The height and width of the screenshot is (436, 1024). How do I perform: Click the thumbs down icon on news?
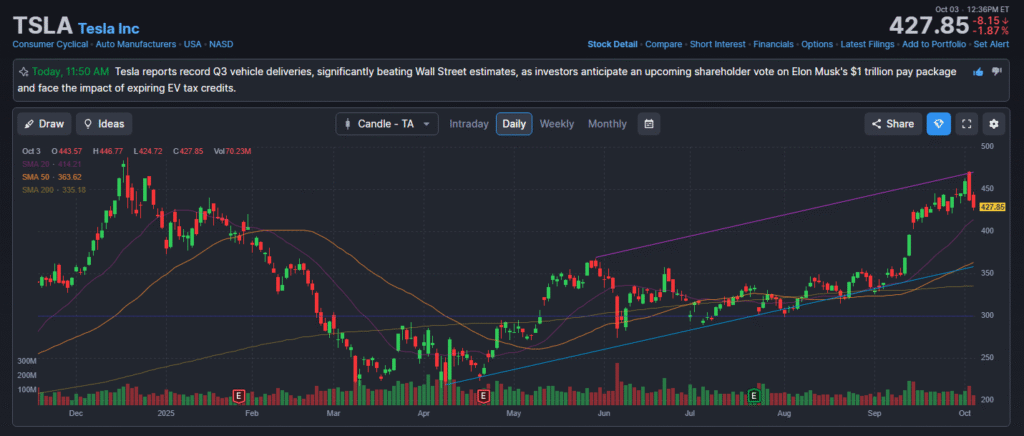coord(996,72)
